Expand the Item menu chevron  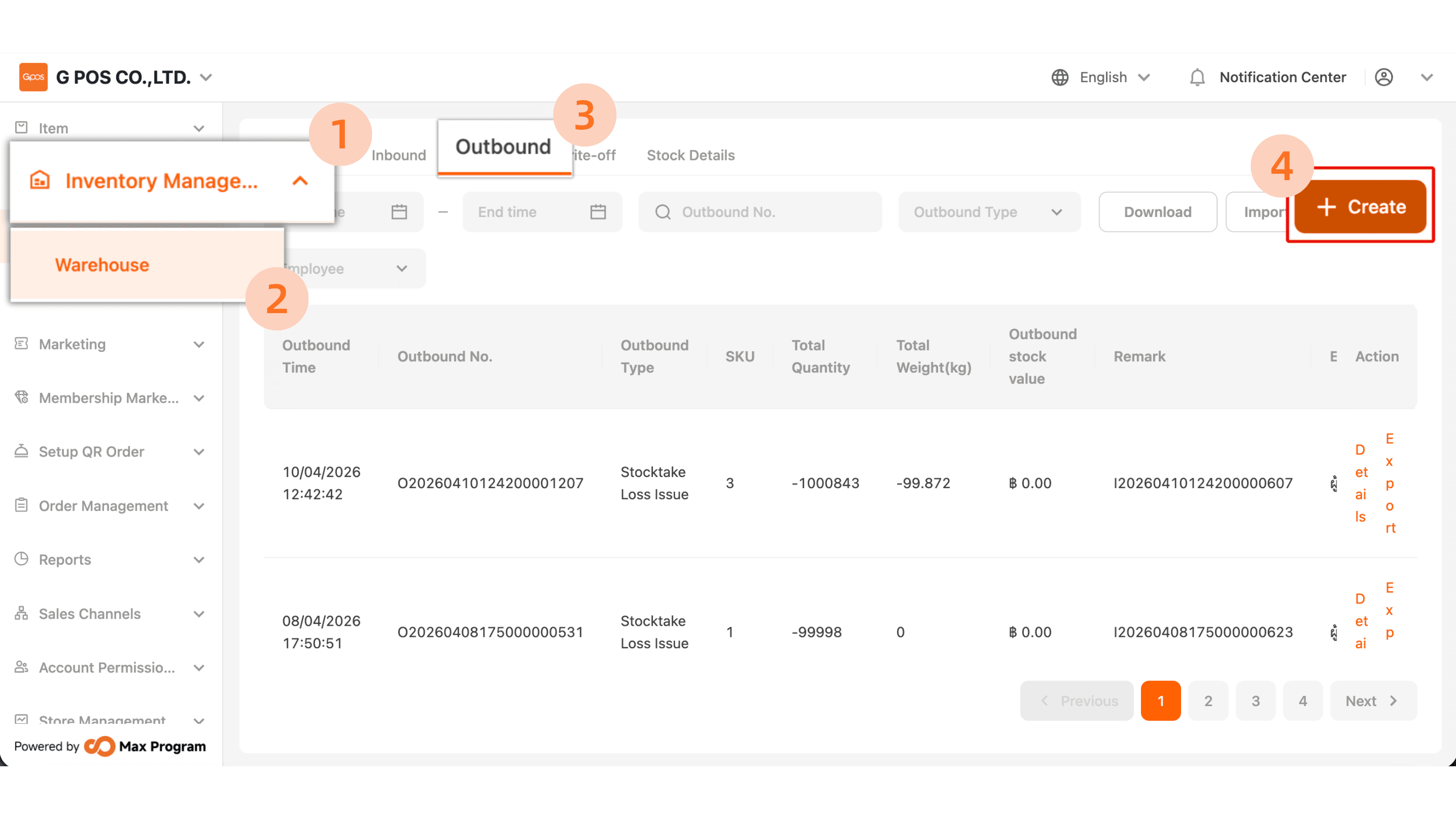coord(199,128)
